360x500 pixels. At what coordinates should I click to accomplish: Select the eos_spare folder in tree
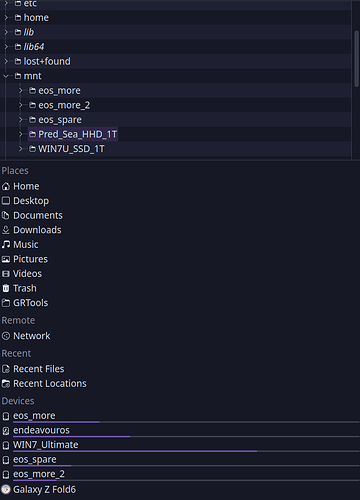pyautogui.click(x=55, y=120)
